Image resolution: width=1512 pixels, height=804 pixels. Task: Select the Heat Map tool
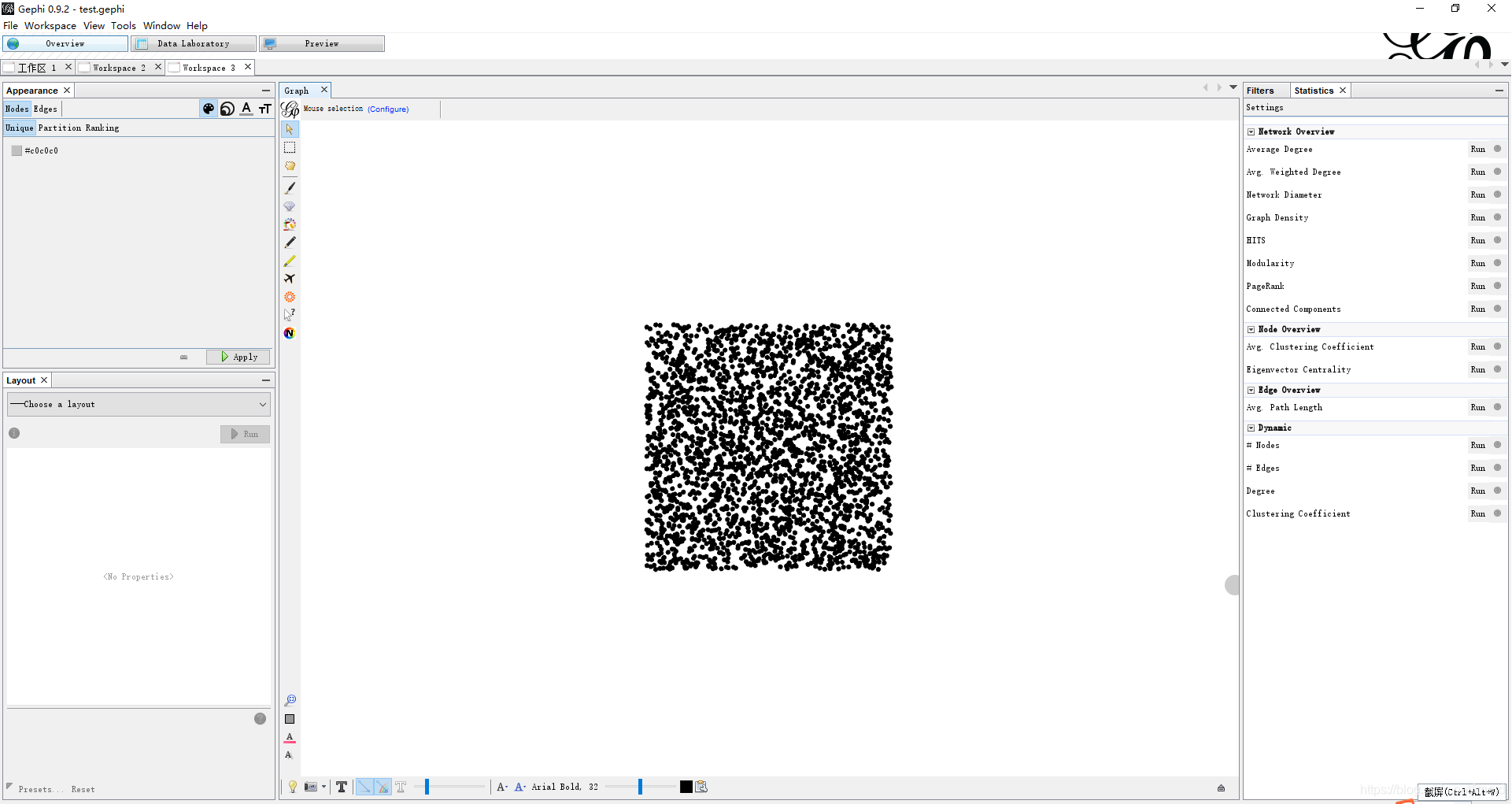tap(290, 297)
